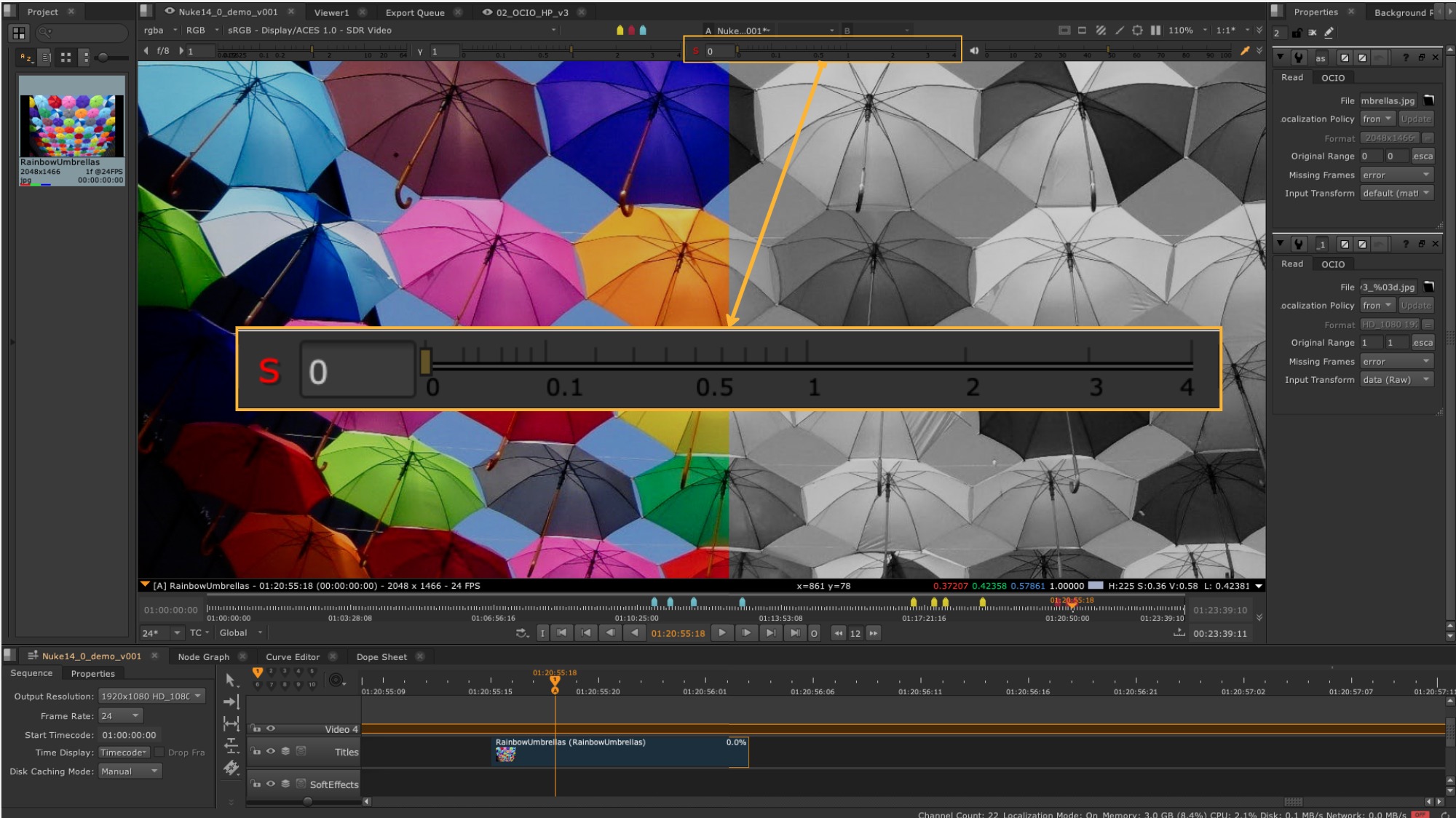Viewport: 1456px width, 818px height.
Task: Click the viewer audio speaker icon
Action: [x=974, y=51]
